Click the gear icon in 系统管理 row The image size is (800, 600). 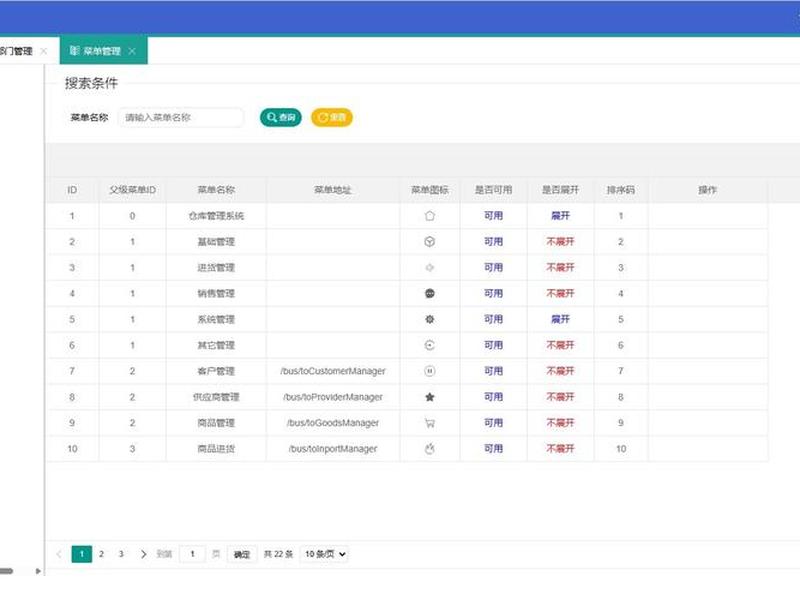430,319
